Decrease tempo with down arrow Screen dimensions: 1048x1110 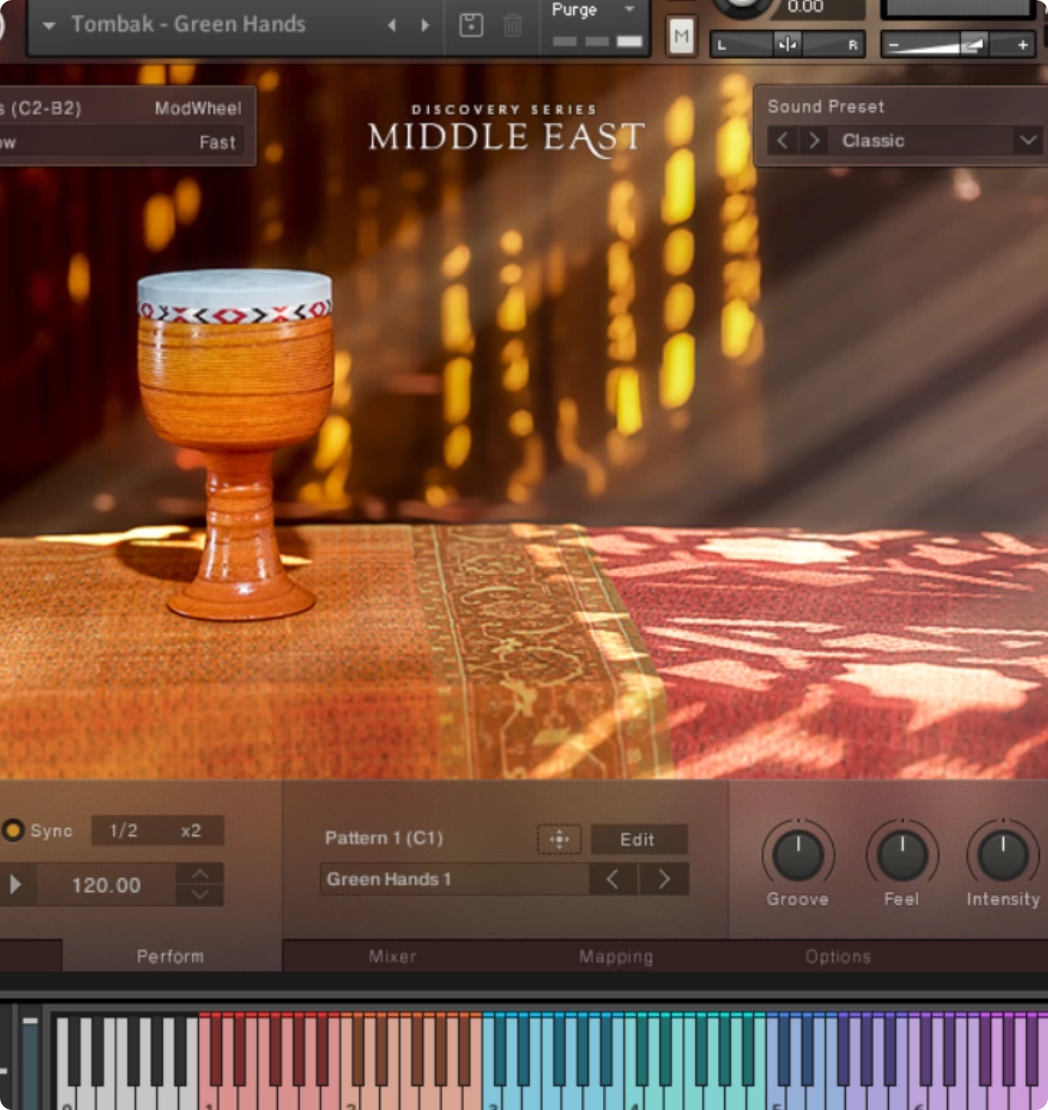[200, 895]
